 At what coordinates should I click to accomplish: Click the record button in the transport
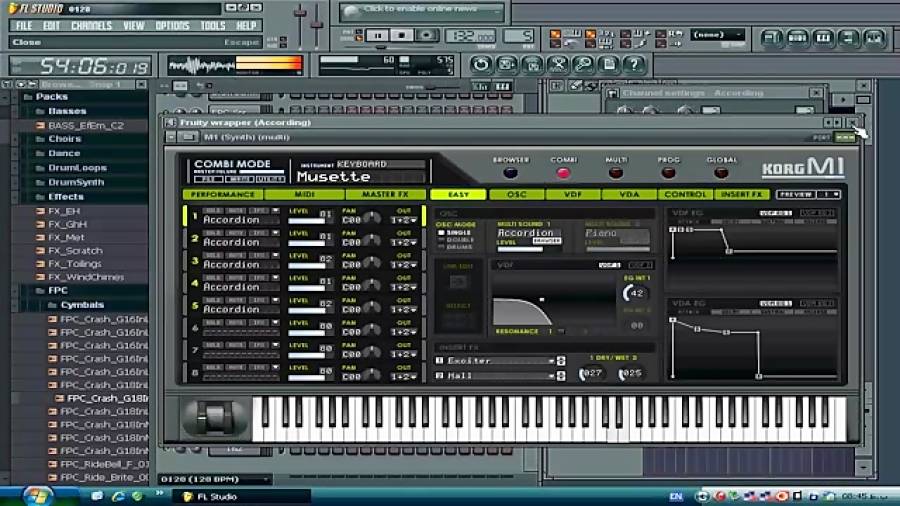click(x=426, y=36)
